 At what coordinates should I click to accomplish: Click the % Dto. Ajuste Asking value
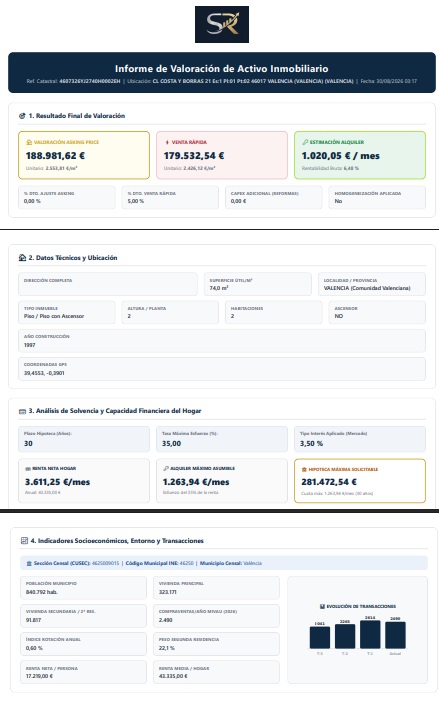32,201
